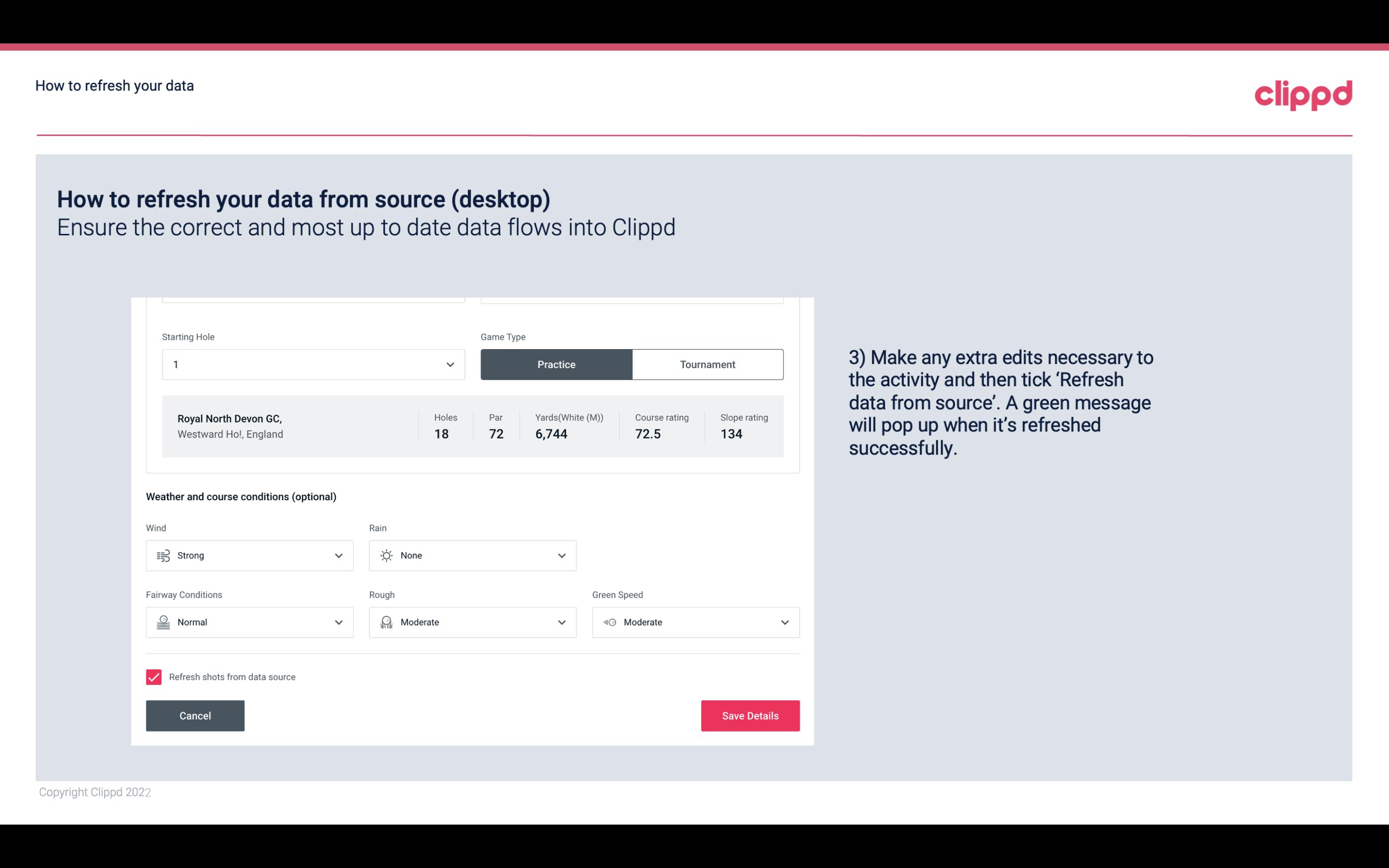Select the Tournament game type toggle
This screenshot has width=1389, height=868.
click(707, 364)
